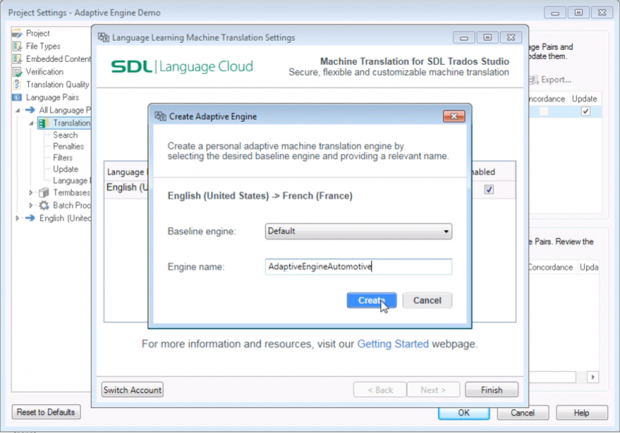
Task: Close the Create Adaptive Engine dialog
Action: point(453,116)
